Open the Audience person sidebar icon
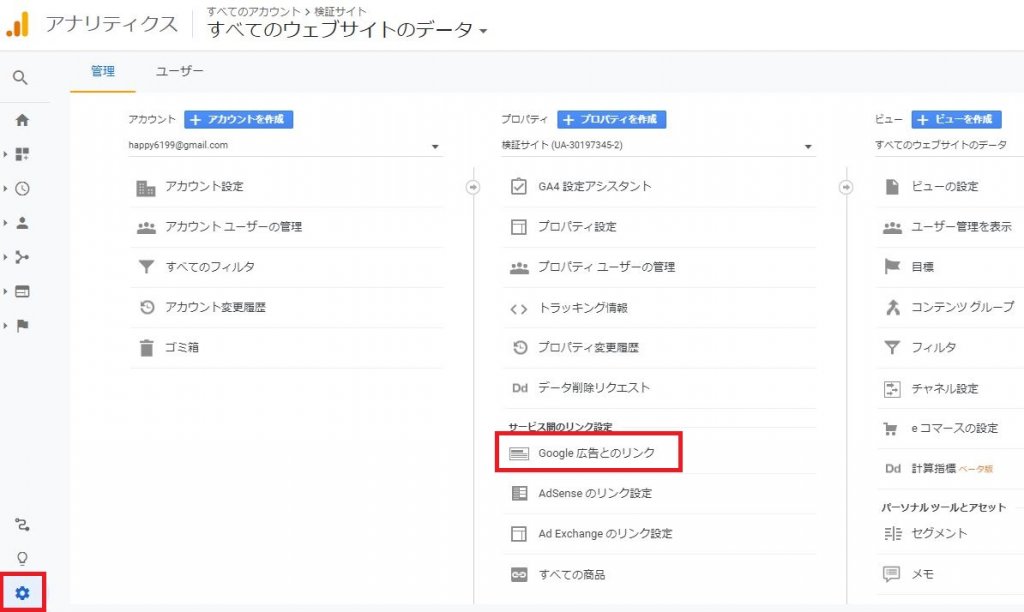The height and width of the screenshot is (612, 1024). coord(22,223)
